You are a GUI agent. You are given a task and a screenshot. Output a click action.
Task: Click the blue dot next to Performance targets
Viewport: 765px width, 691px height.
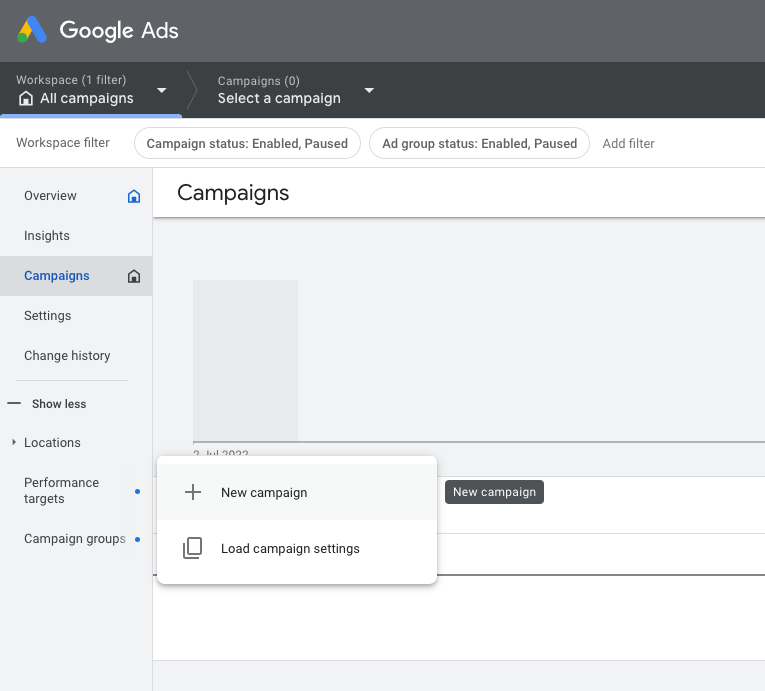pyautogui.click(x=138, y=491)
